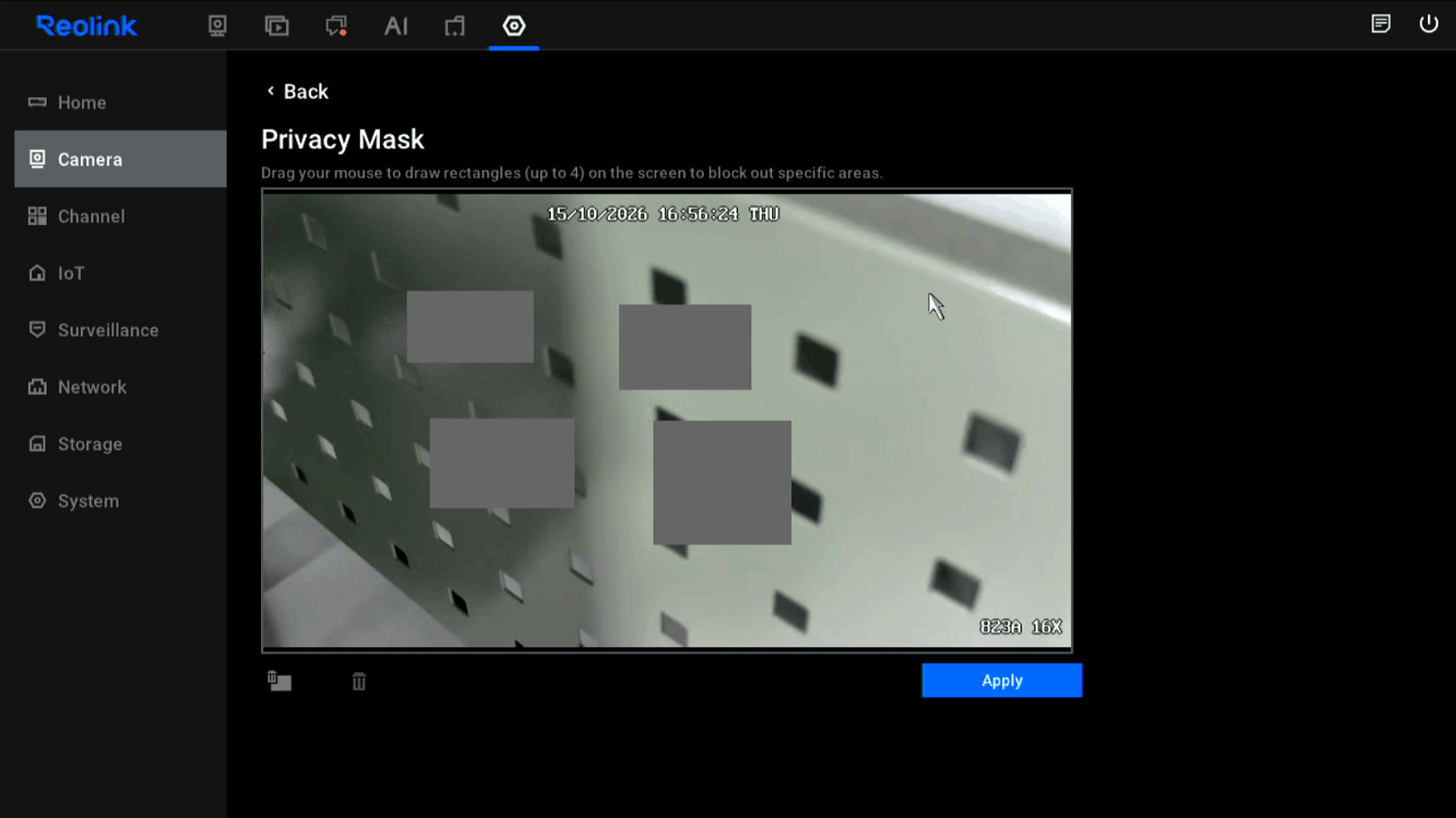Go to Home in the sidebar

pos(121,103)
